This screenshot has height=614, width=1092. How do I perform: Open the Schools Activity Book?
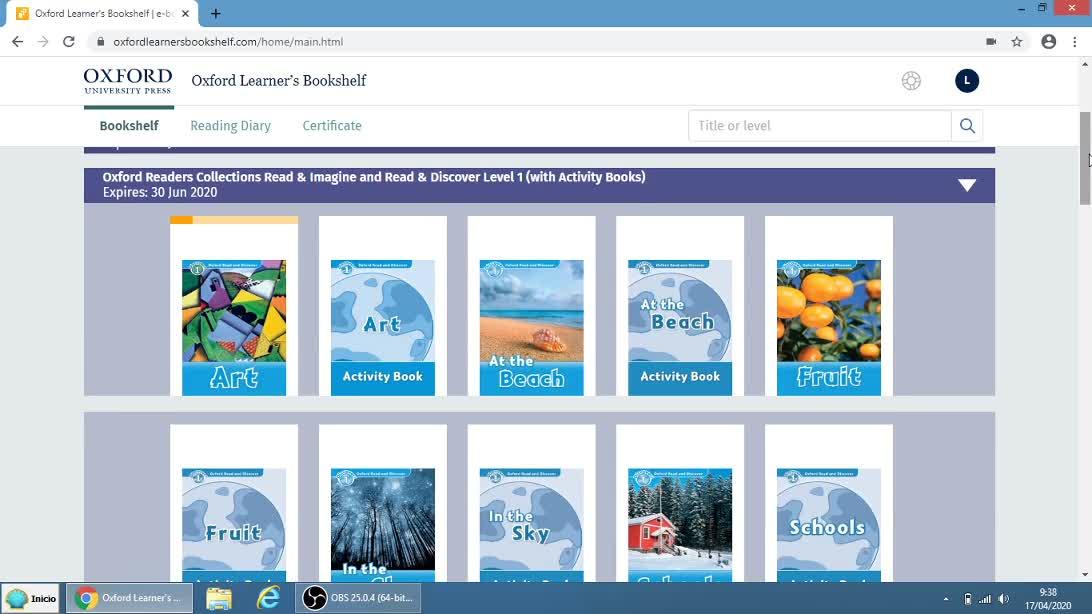coord(829,525)
